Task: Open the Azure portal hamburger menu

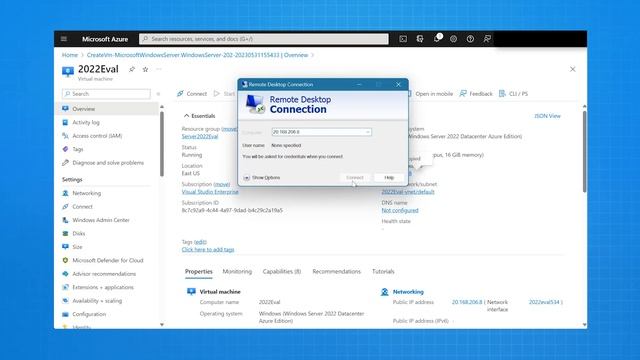Action: point(64,39)
